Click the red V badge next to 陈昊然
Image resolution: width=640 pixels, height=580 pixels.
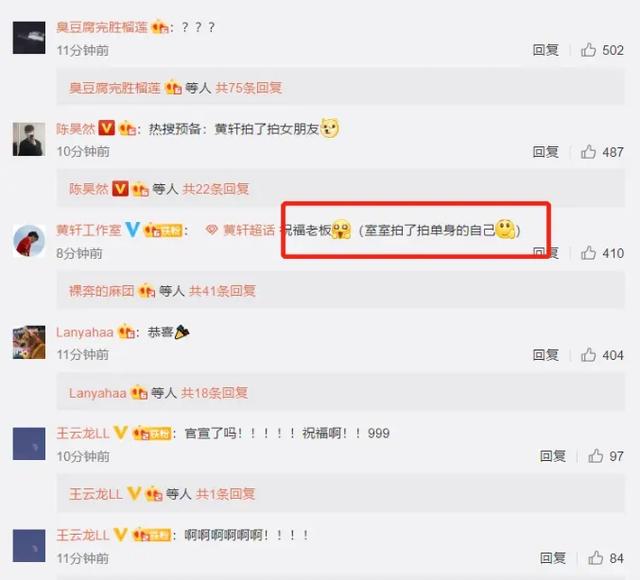coord(107,128)
